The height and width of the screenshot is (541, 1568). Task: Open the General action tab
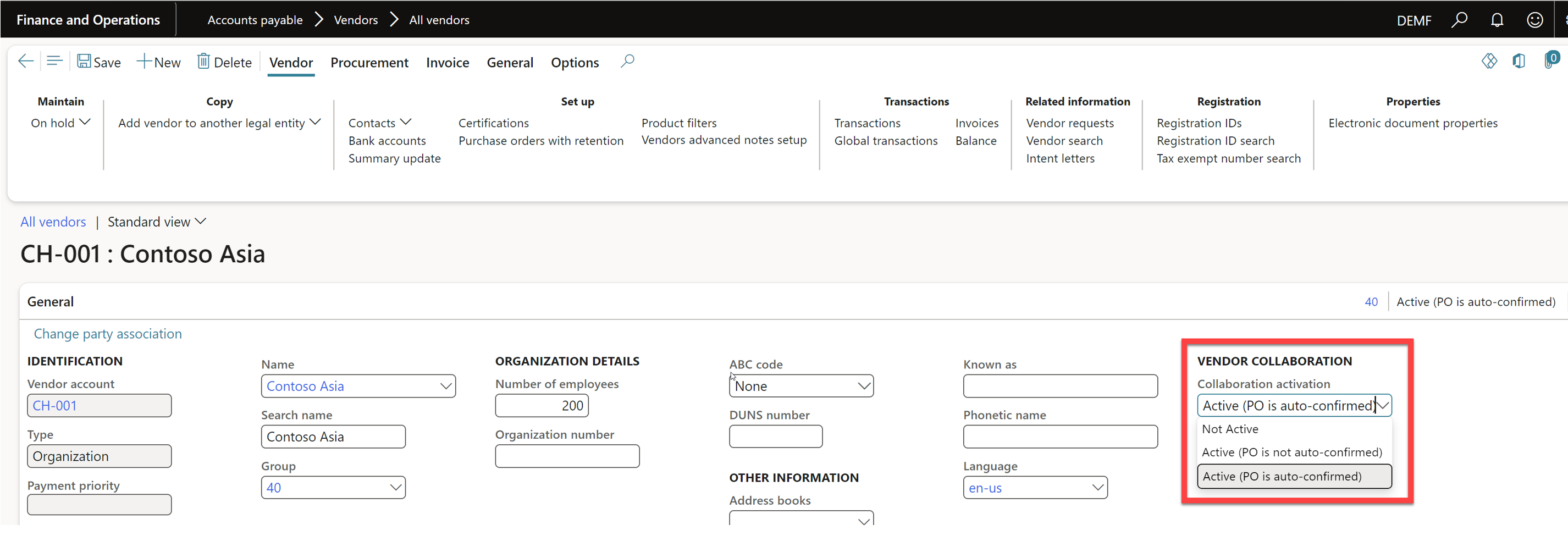pyautogui.click(x=510, y=63)
